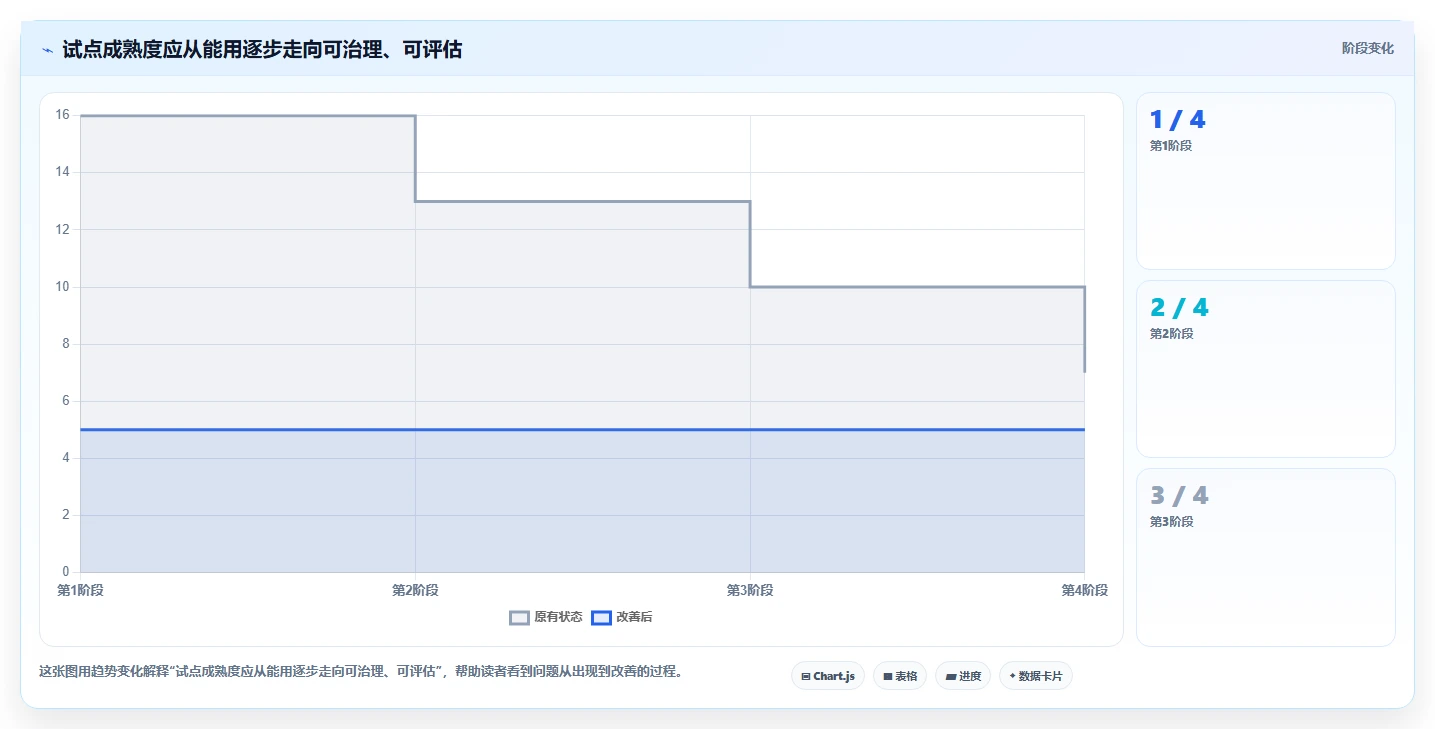Click the 第4阶段 x-axis label
Viewport: 1435px width, 729px height.
click(1085, 590)
